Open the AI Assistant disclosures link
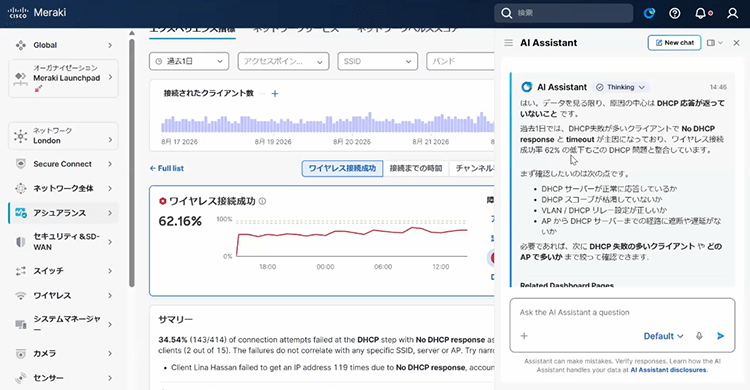750x390 pixels. (668, 370)
